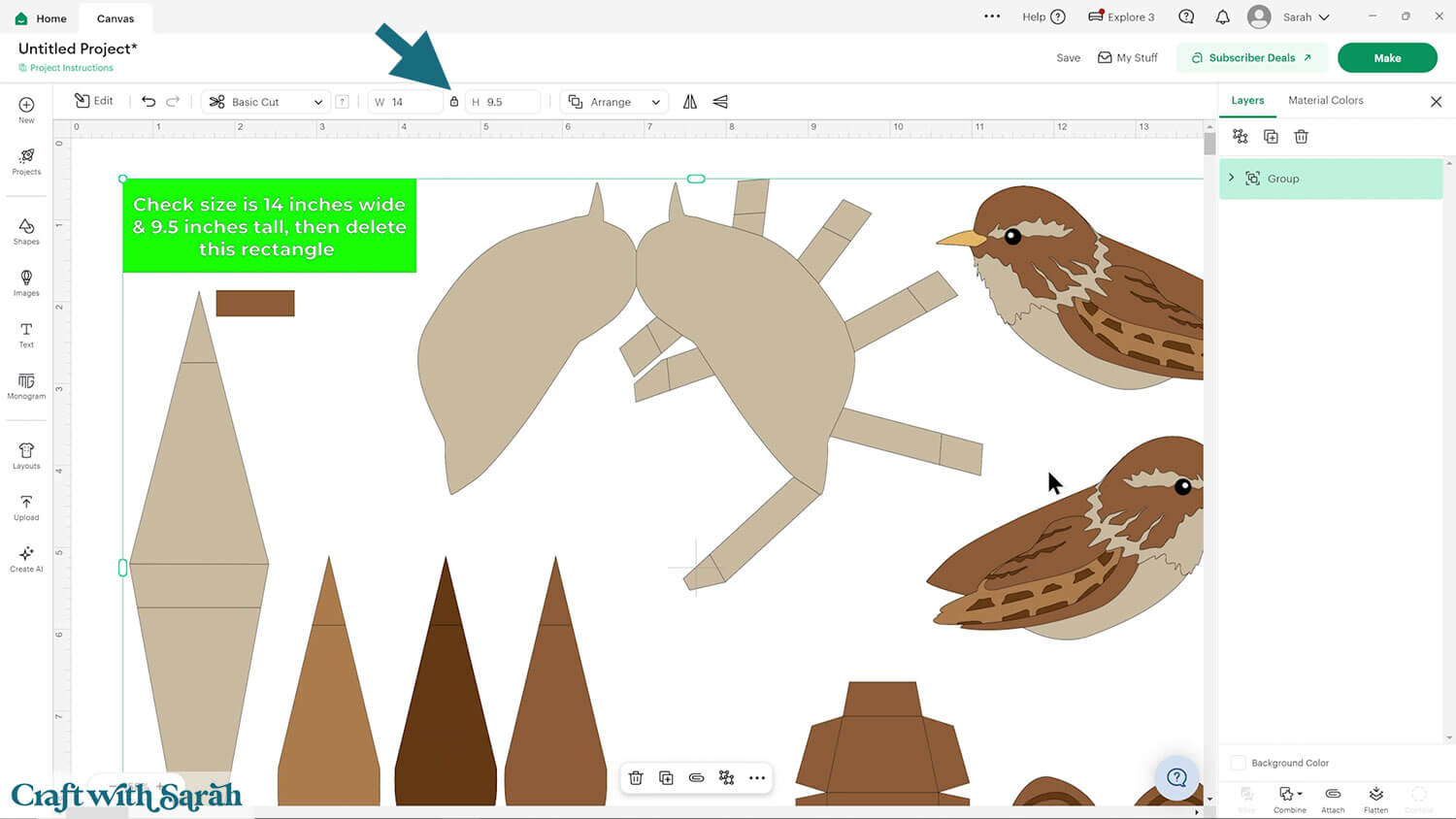Open the Images library
This screenshot has width=1456, height=819.
pos(26,282)
